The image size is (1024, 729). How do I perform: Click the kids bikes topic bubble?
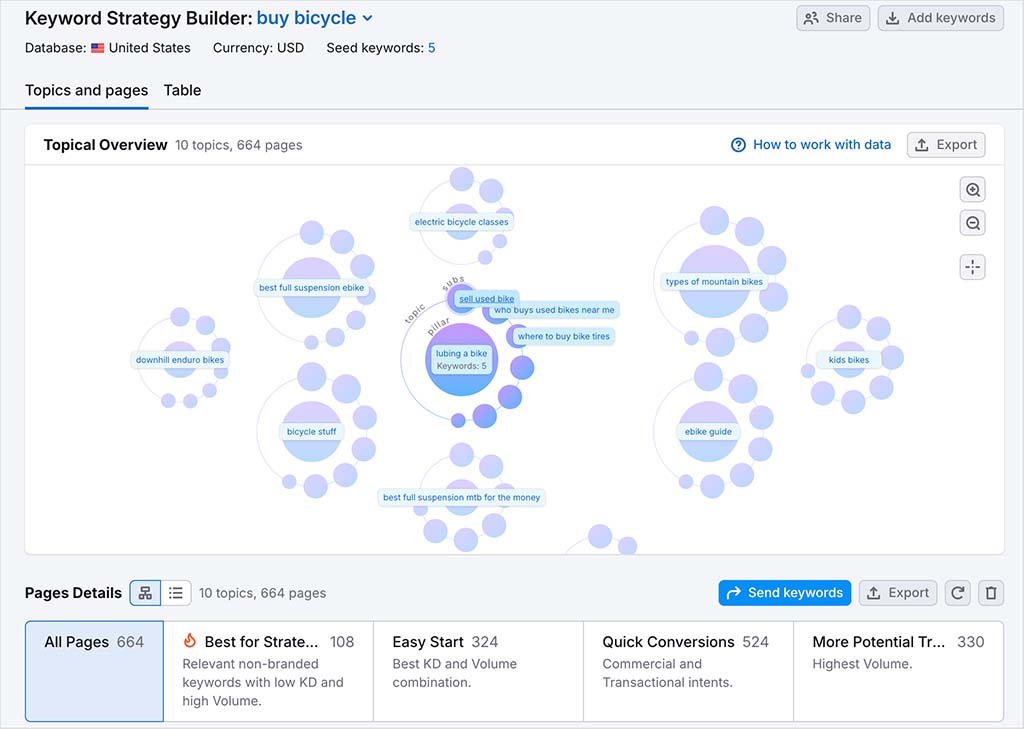(849, 359)
